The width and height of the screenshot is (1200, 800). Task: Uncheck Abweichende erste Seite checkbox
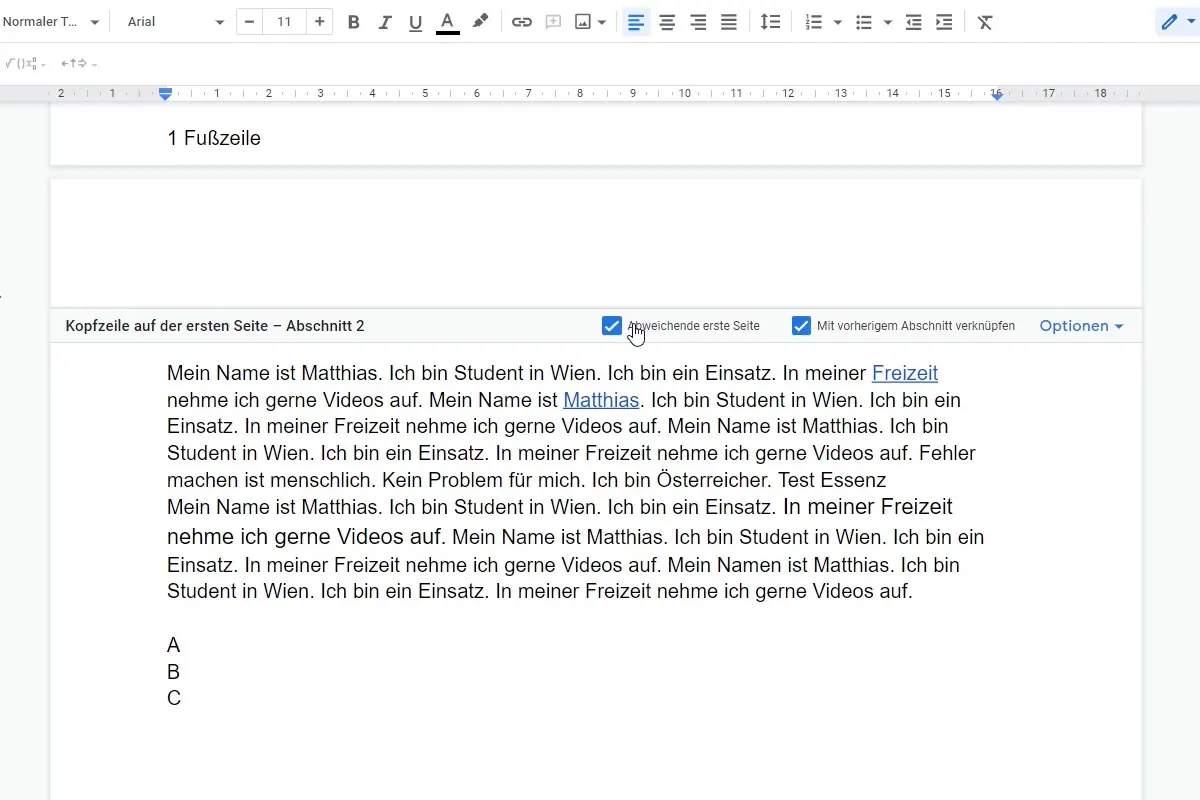(612, 326)
